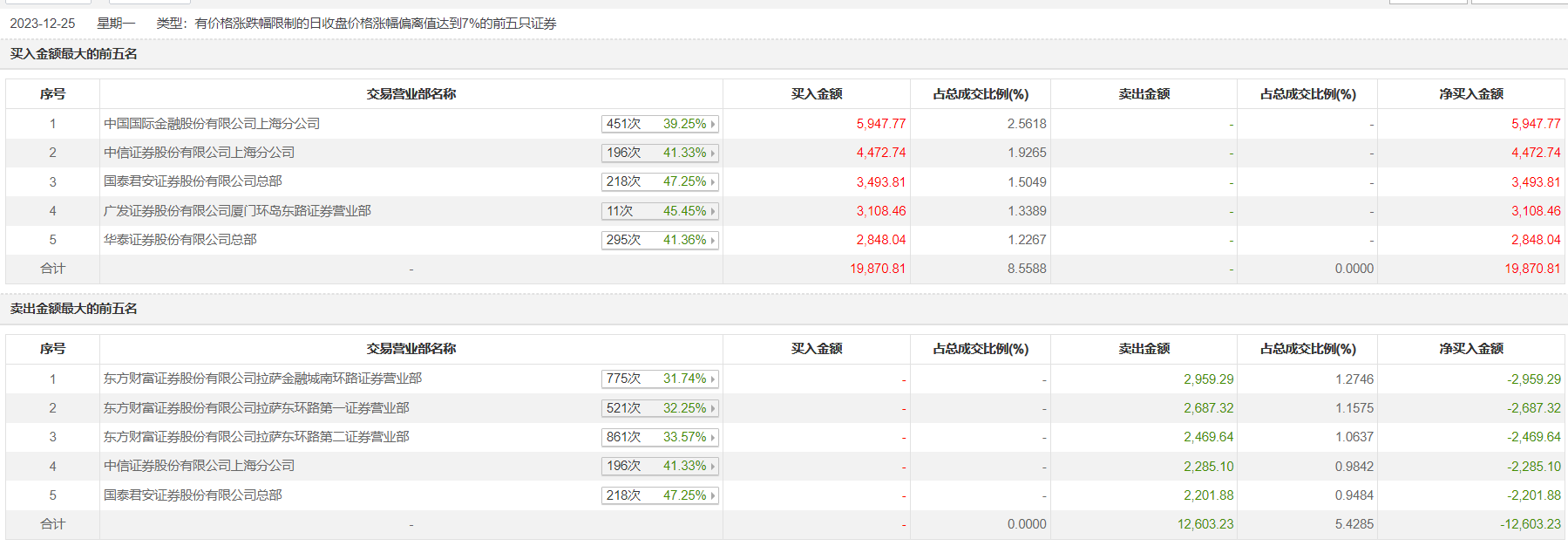Viewport: 1568px width, 546px height.
Task: Click the 218次 badge arrow in the sell table
Action: pos(713,496)
